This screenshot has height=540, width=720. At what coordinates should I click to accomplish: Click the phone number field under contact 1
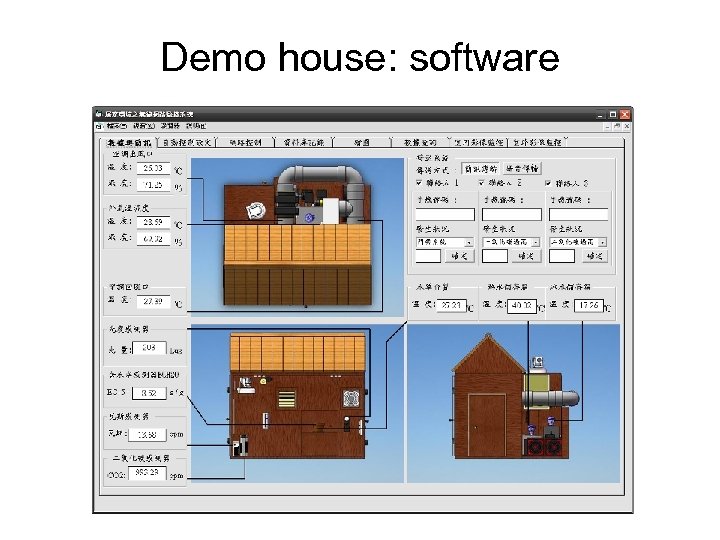(445, 214)
